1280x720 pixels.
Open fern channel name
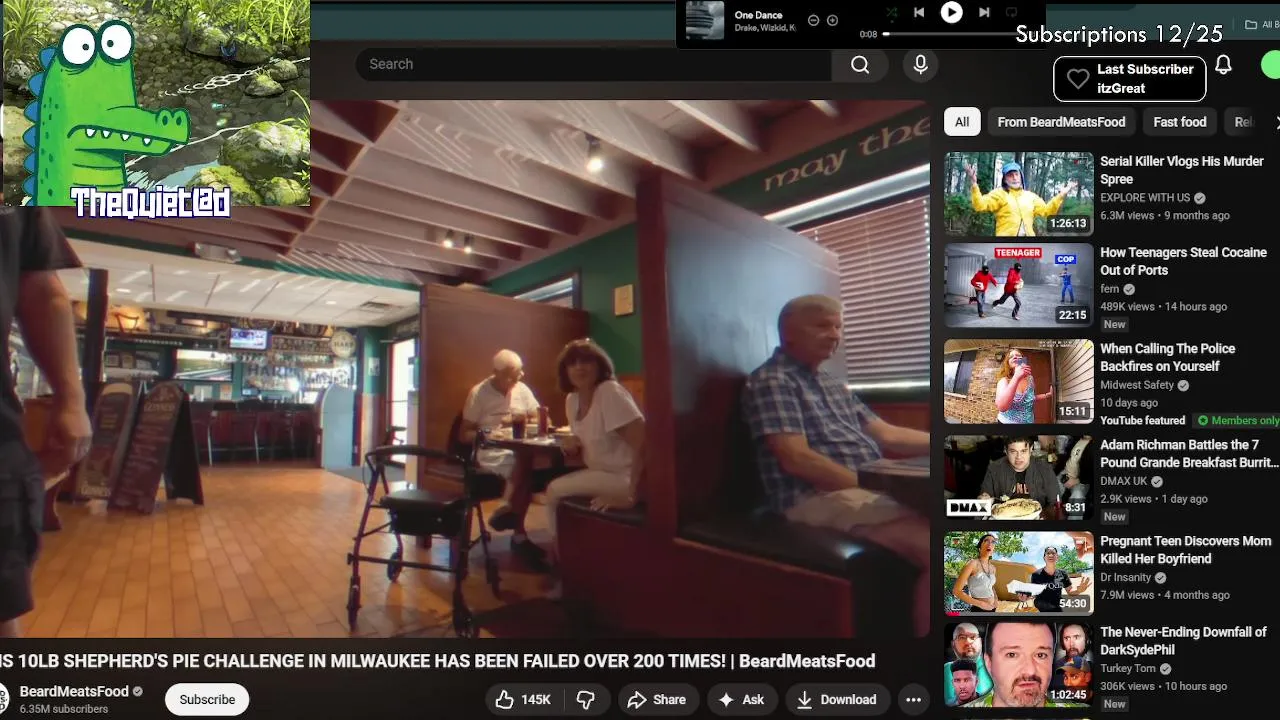(1110, 289)
